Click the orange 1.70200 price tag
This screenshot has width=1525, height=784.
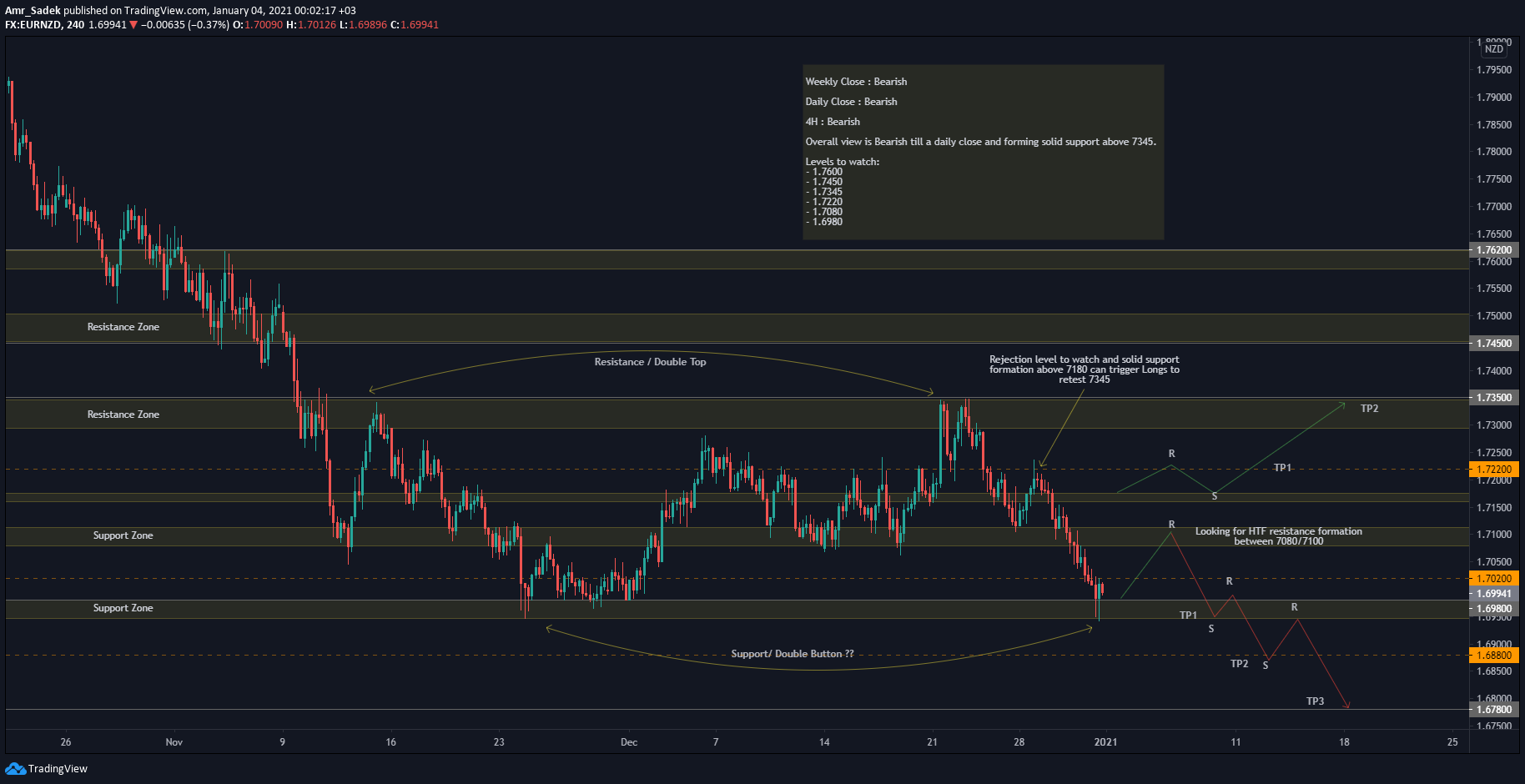click(1494, 579)
